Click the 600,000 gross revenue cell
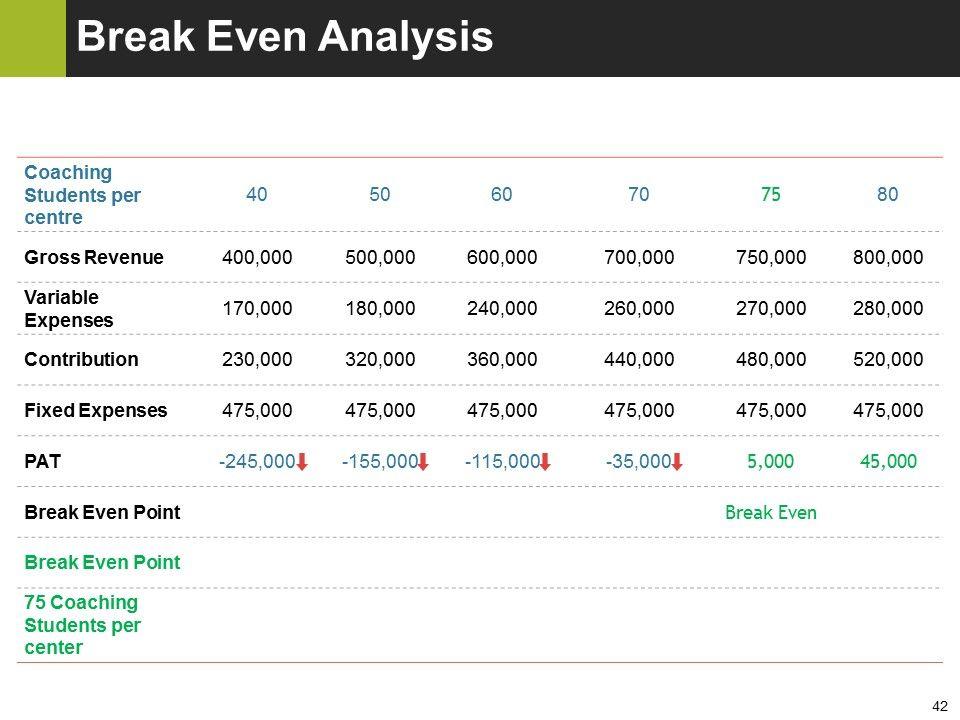The height and width of the screenshot is (720, 960). 502,257
